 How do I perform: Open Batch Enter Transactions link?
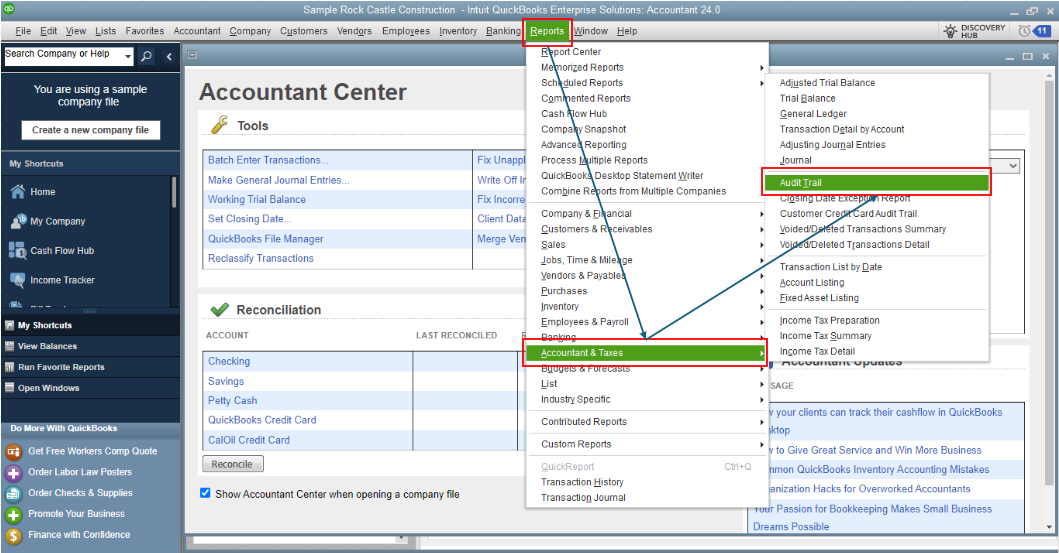[x=268, y=160]
